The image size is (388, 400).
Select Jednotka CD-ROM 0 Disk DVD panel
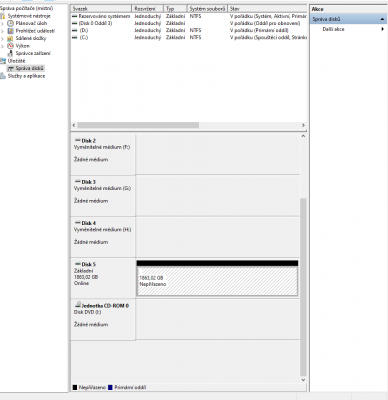[x=103, y=319]
